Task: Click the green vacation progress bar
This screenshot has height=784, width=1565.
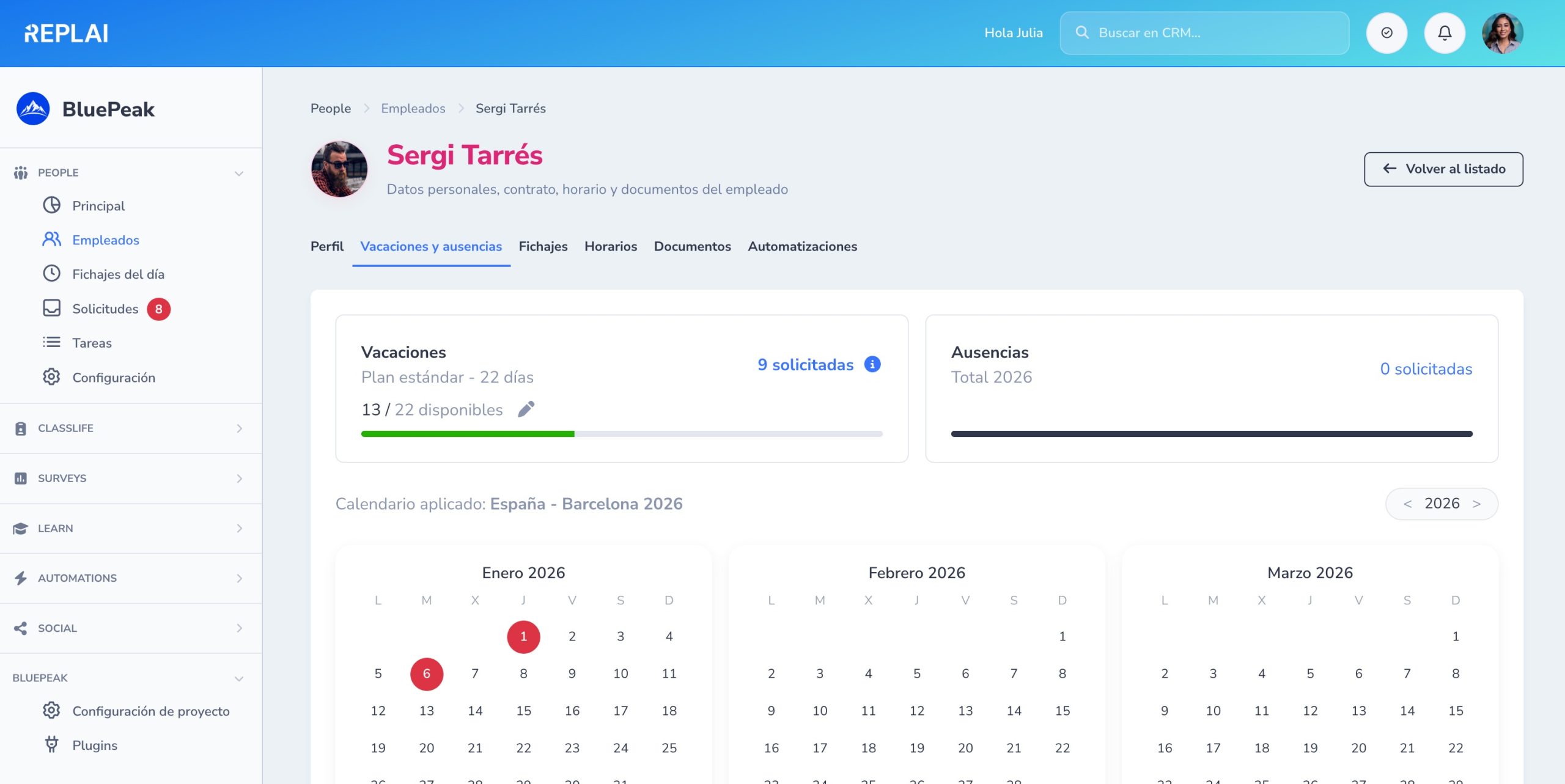Action: [468, 434]
